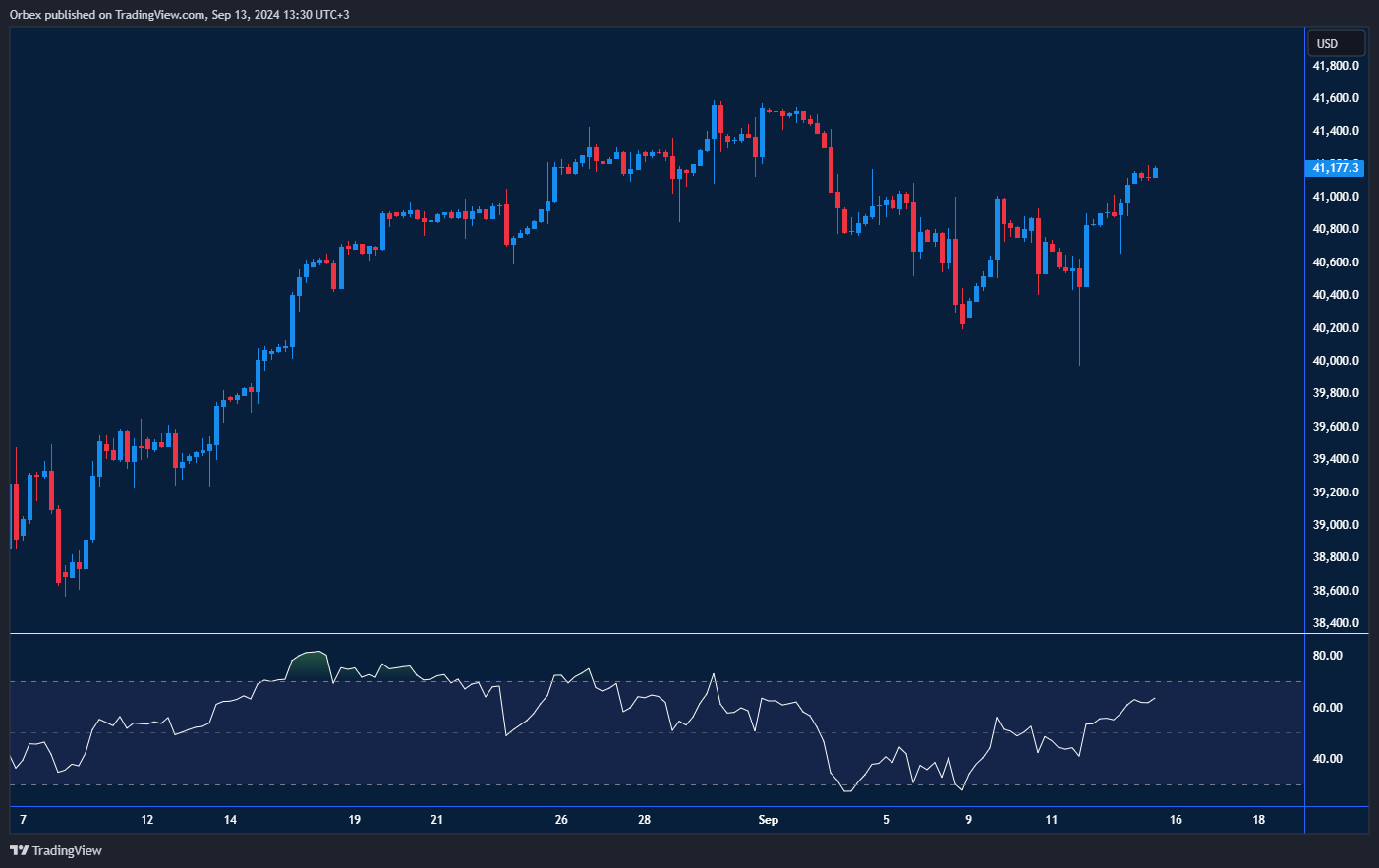Select the Sep marker on time axis
This screenshot has height=868, width=1379.
(768, 820)
